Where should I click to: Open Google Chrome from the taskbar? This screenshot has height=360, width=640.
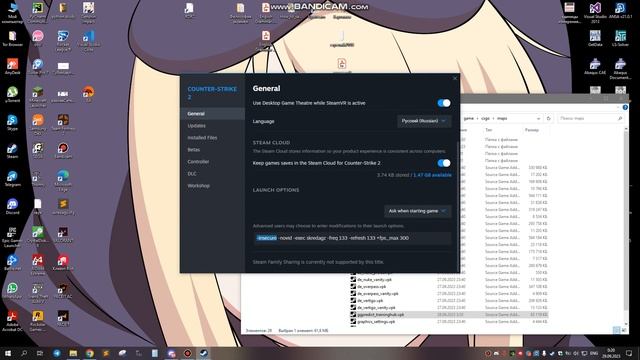coord(90,353)
